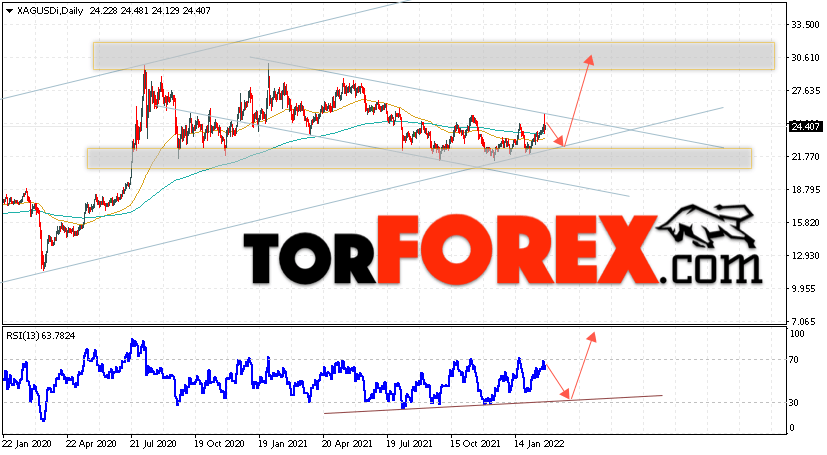
Task: Click the RSI 100 scale label
Action: point(797,334)
